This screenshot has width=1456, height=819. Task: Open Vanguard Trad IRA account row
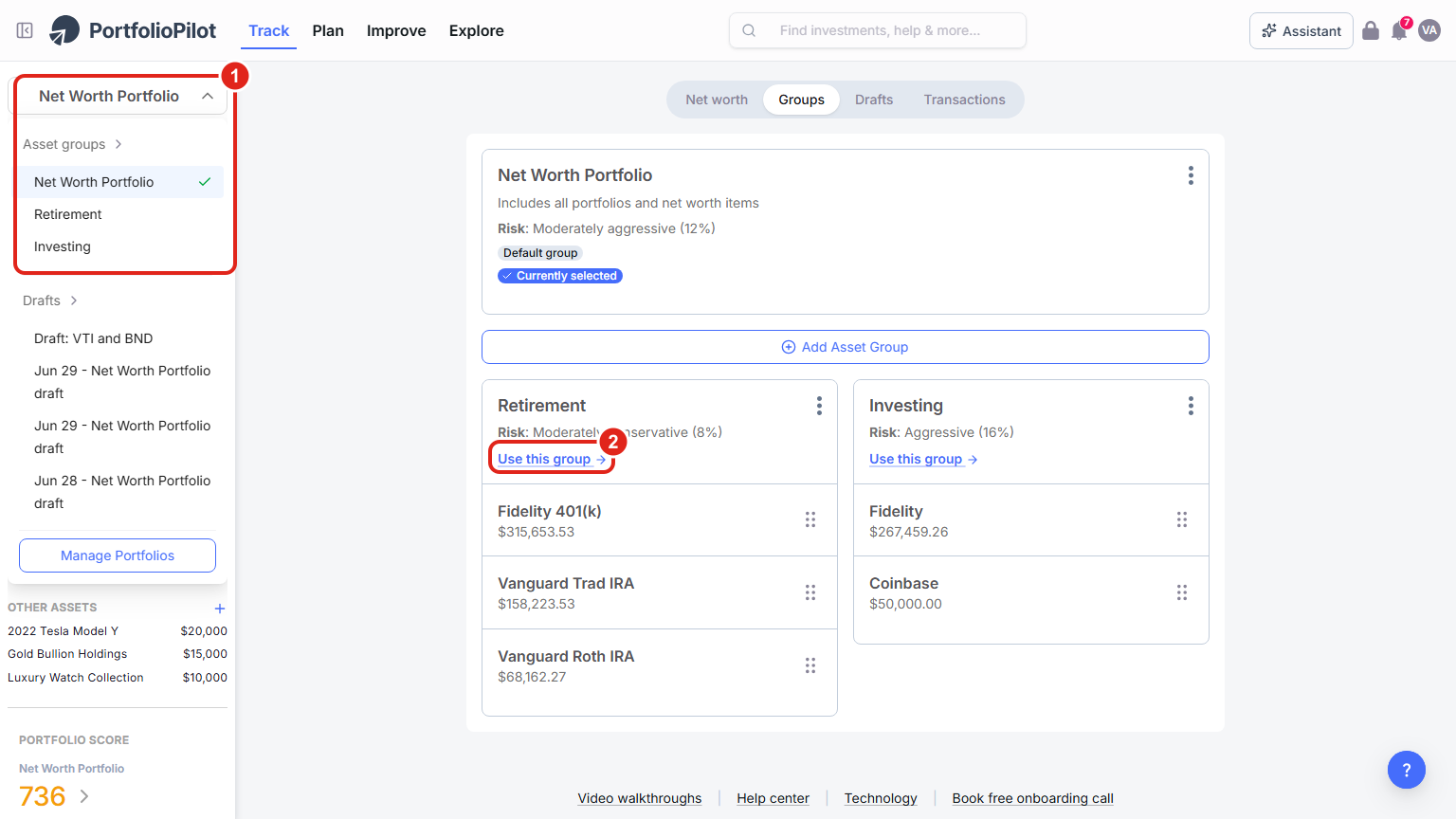pyautogui.click(x=660, y=592)
